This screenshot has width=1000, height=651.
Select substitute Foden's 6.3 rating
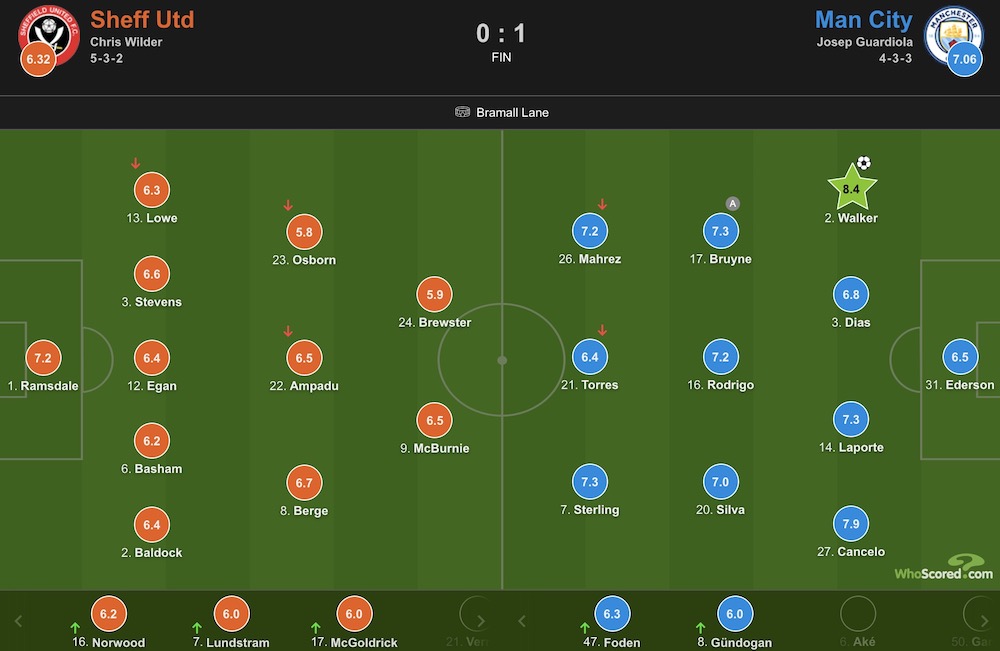[612, 613]
